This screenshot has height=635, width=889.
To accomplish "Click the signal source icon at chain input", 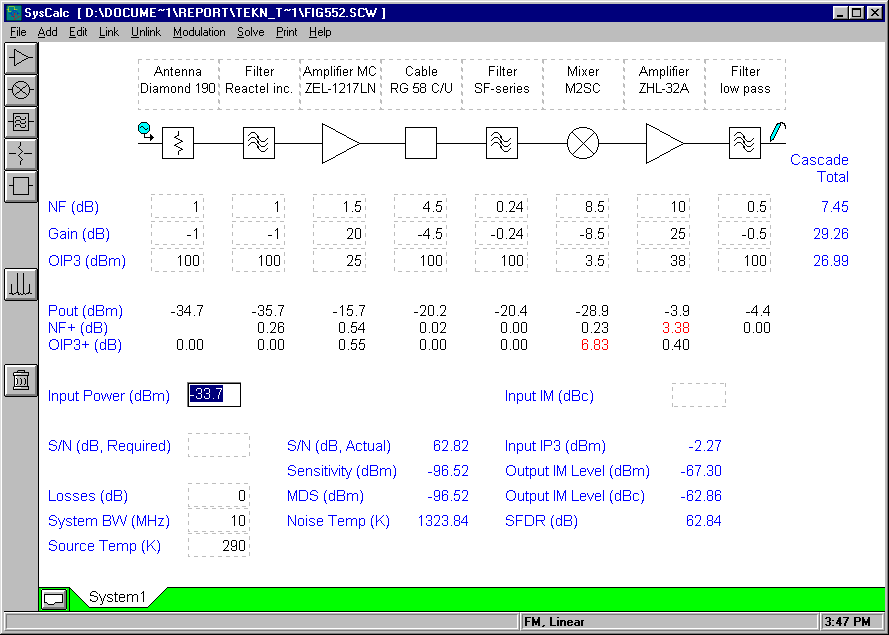I will [144, 129].
